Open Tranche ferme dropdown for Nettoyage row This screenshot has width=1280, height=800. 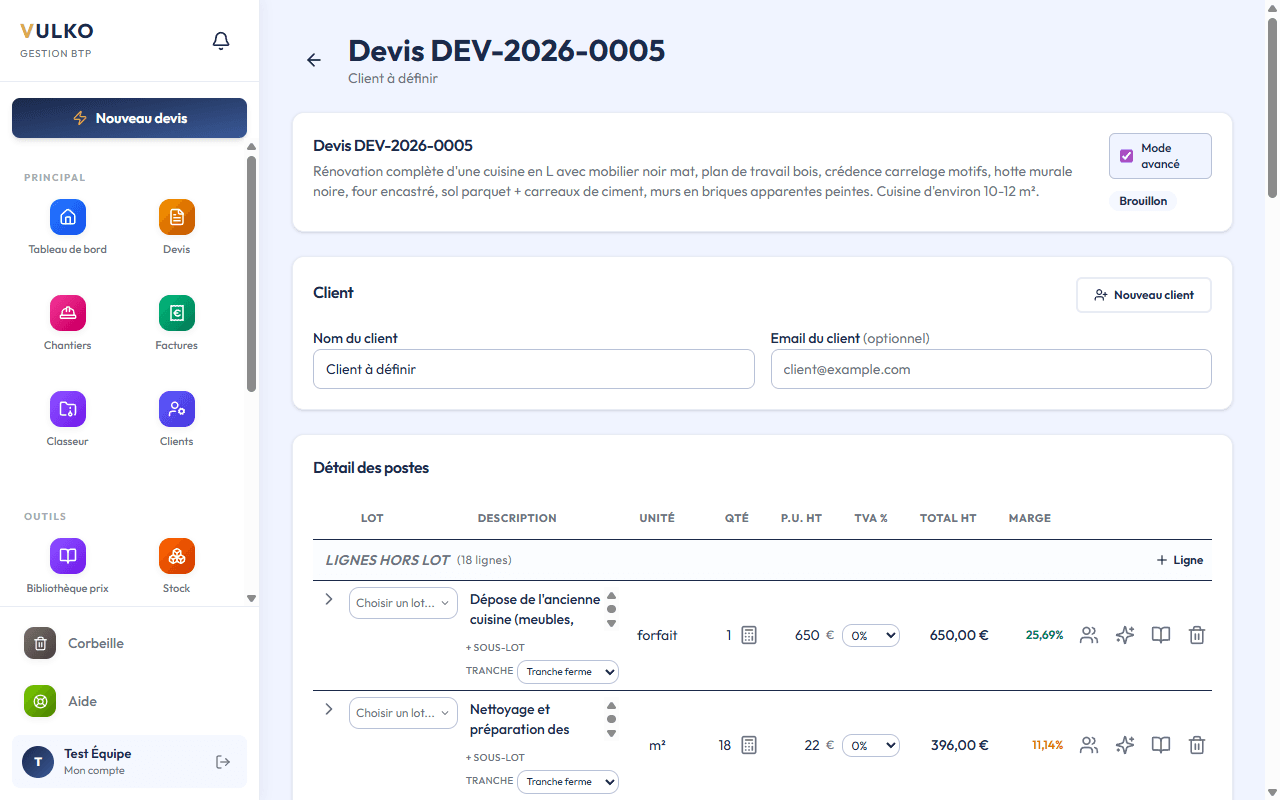click(x=568, y=782)
